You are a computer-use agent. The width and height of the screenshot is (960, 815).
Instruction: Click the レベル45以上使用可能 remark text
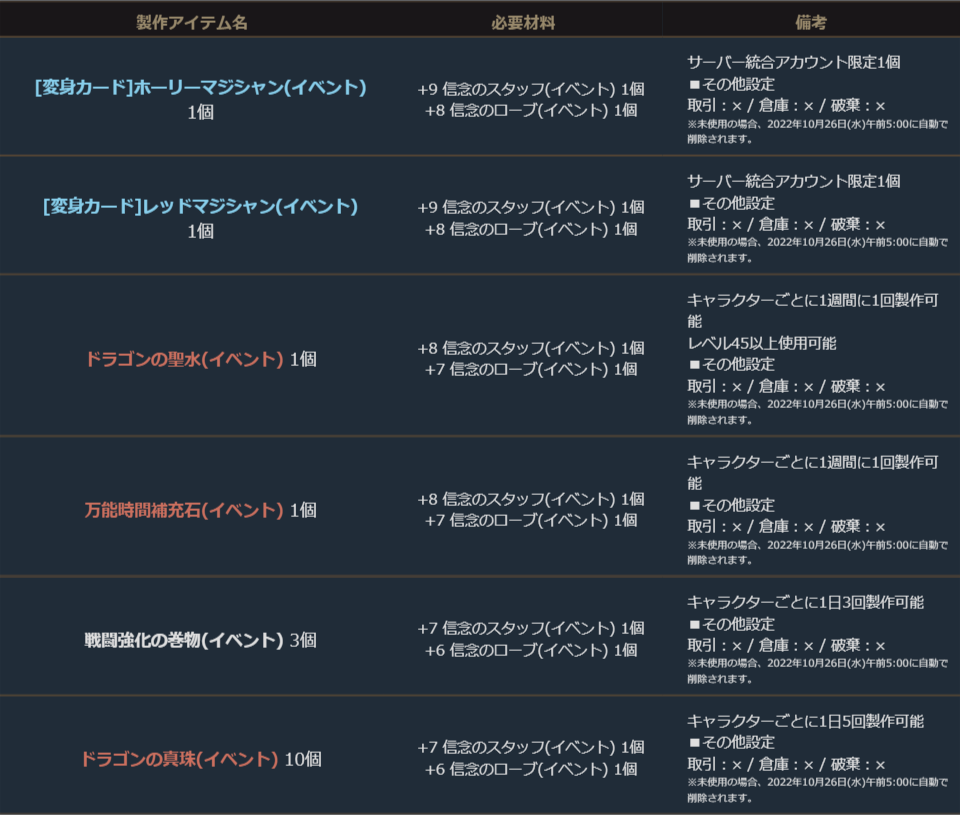[x=762, y=343]
